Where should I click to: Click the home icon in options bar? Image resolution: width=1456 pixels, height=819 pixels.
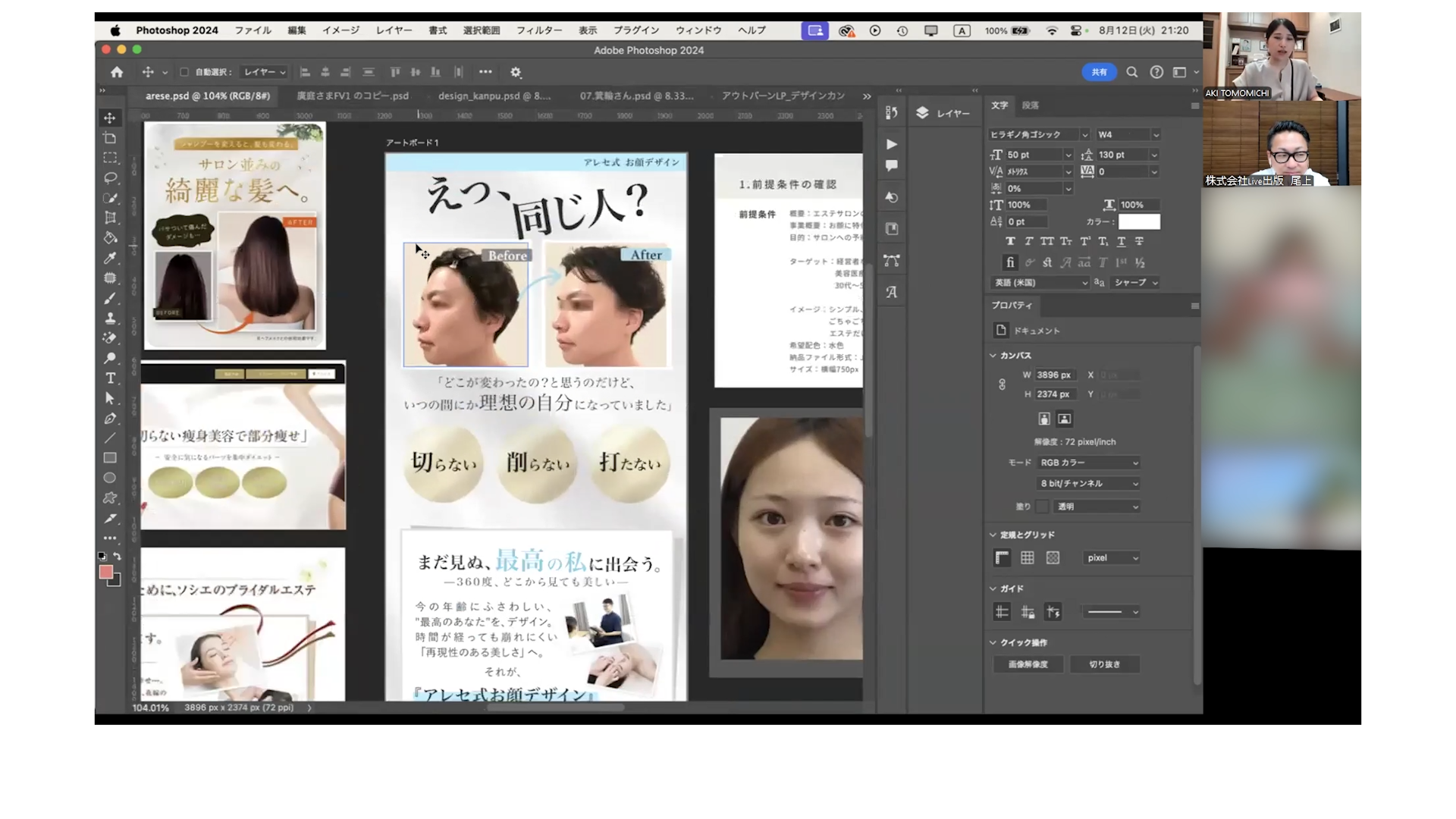click(117, 72)
